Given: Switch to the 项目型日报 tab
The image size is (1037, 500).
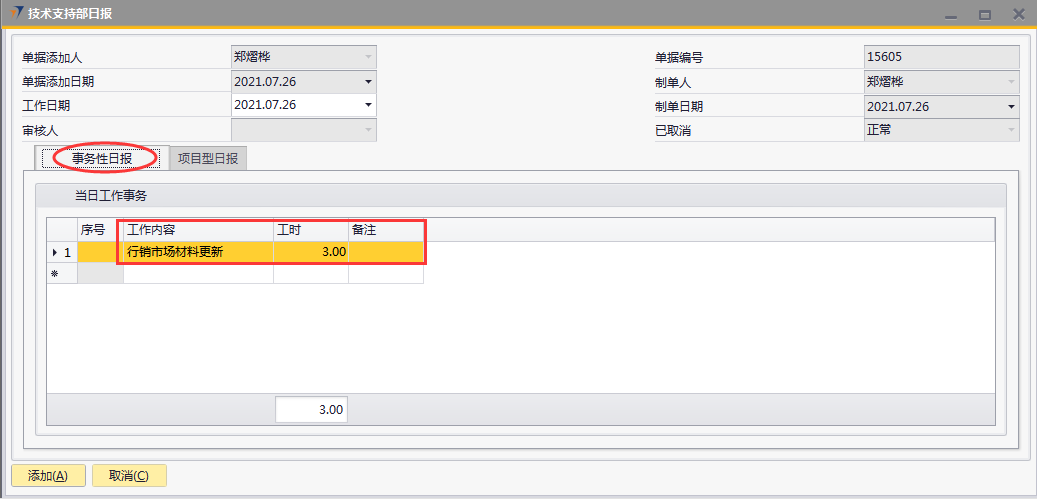Looking at the screenshot, I should click(208, 158).
